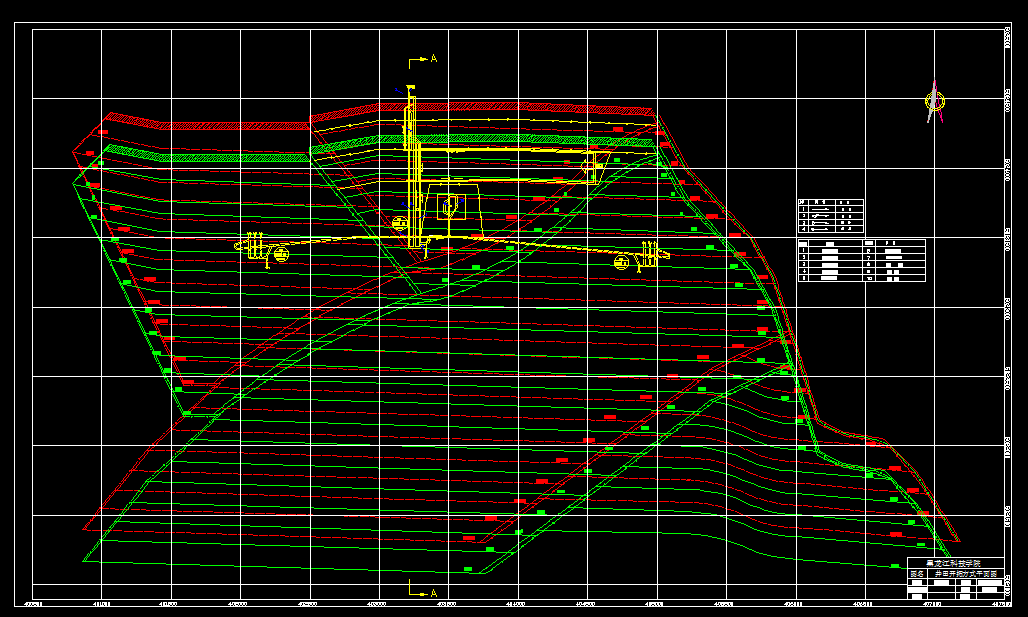Select the yellow circle symbol beside right shaft group

pyautogui.click(x=622, y=263)
